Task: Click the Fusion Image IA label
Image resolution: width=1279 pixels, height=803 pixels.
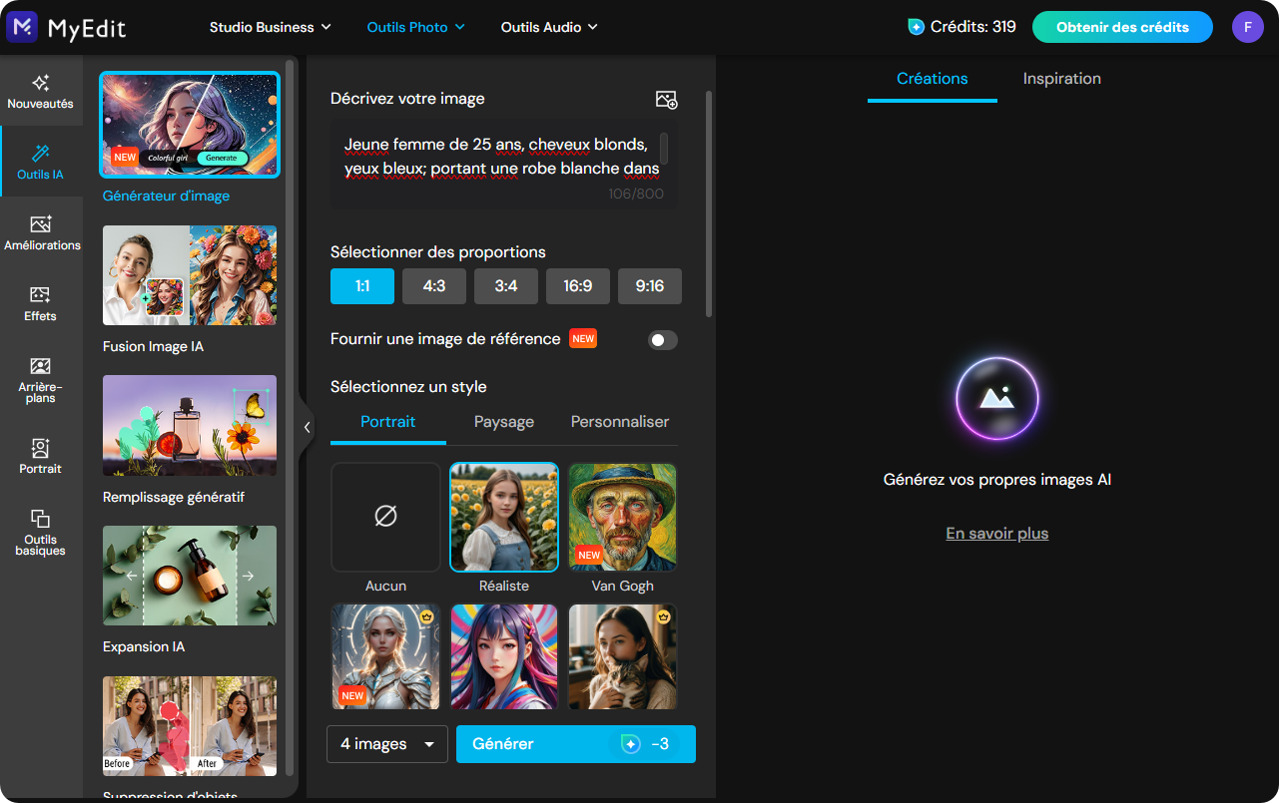Action: coord(153,347)
